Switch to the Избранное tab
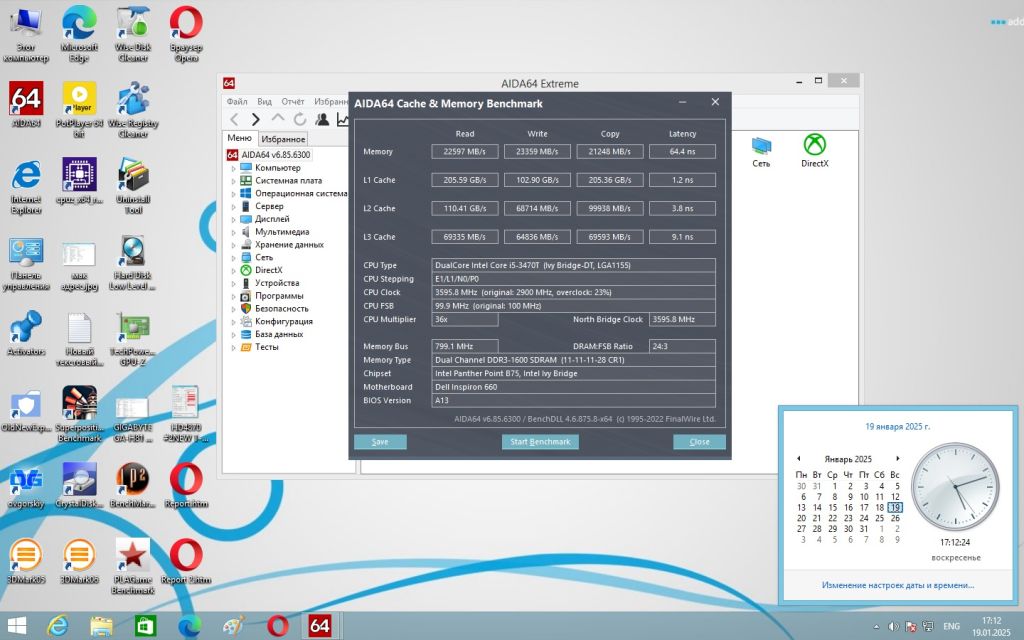Viewport: 1024px width, 640px height. 283,139
